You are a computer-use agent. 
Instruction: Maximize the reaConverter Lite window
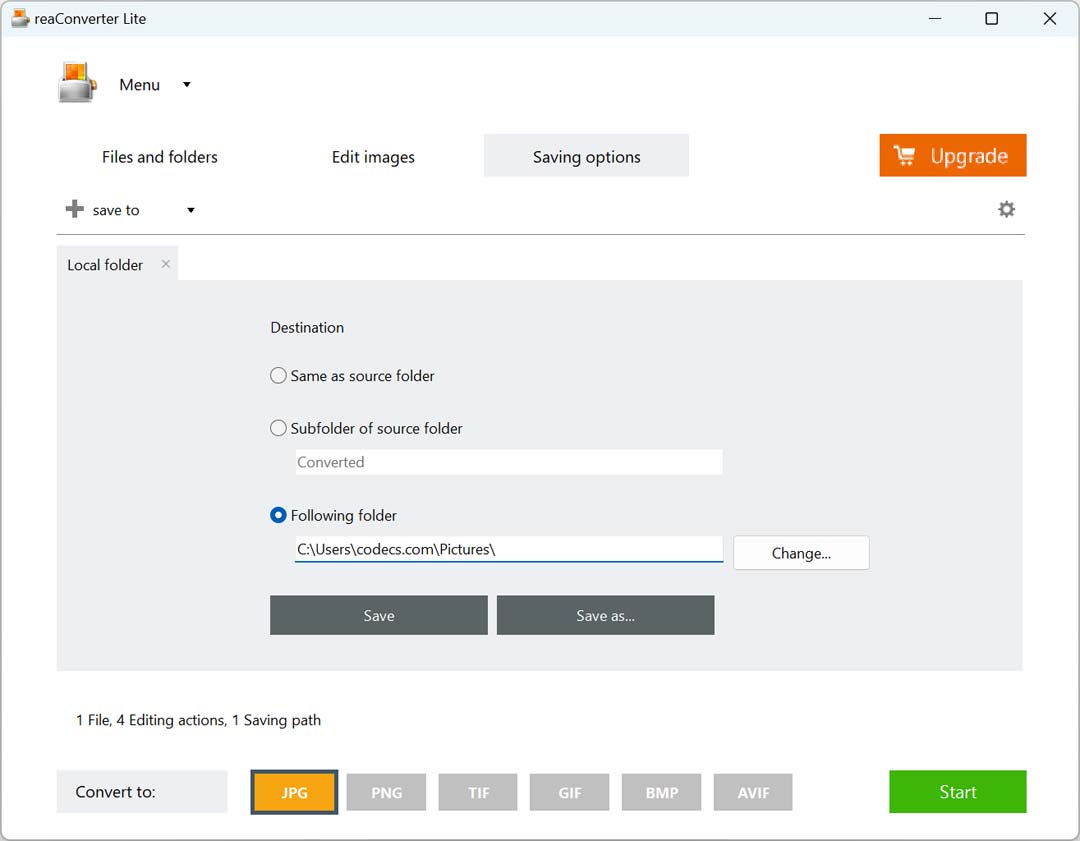tap(991, 19)
